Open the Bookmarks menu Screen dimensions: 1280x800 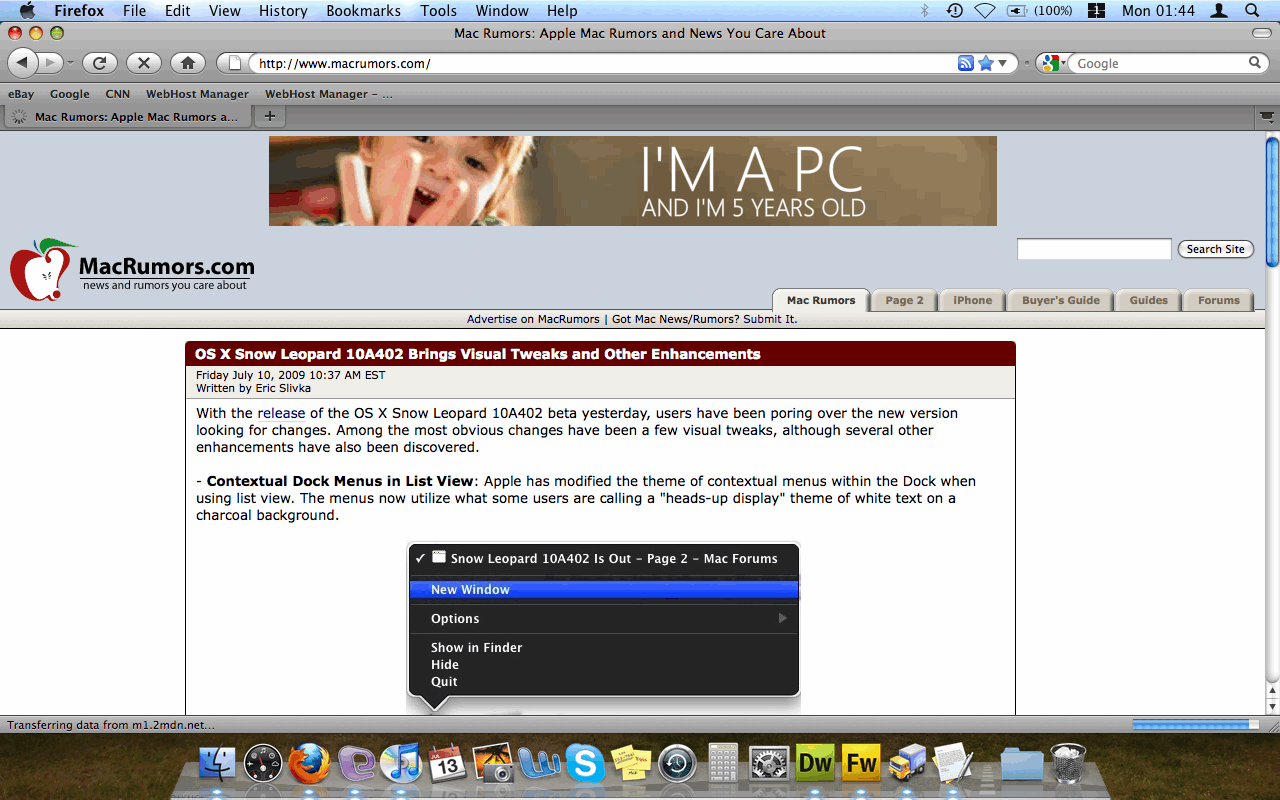click(x=363, y=11)
